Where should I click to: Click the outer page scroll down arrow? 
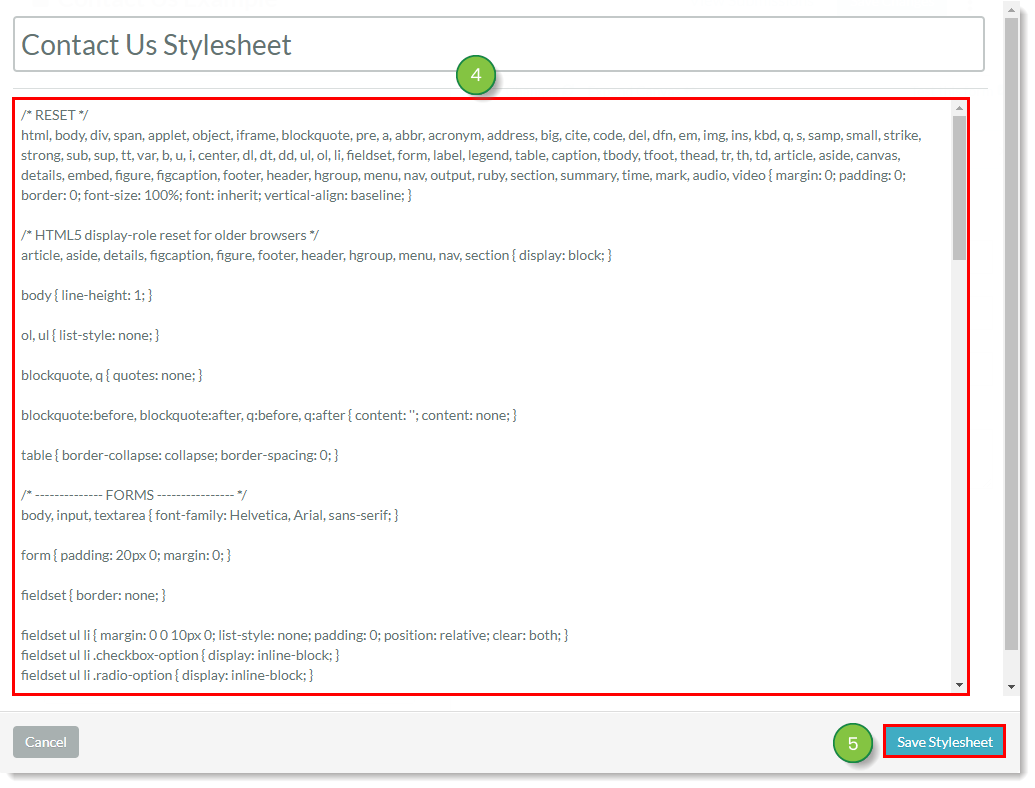click(1011, 687)
